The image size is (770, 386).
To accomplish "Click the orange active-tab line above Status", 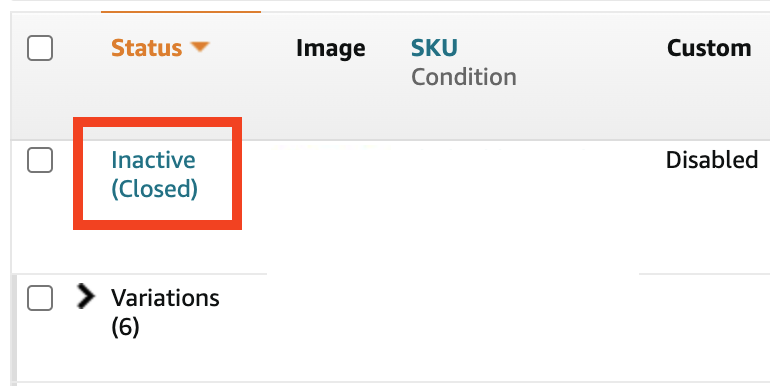I will coord(181,11).
